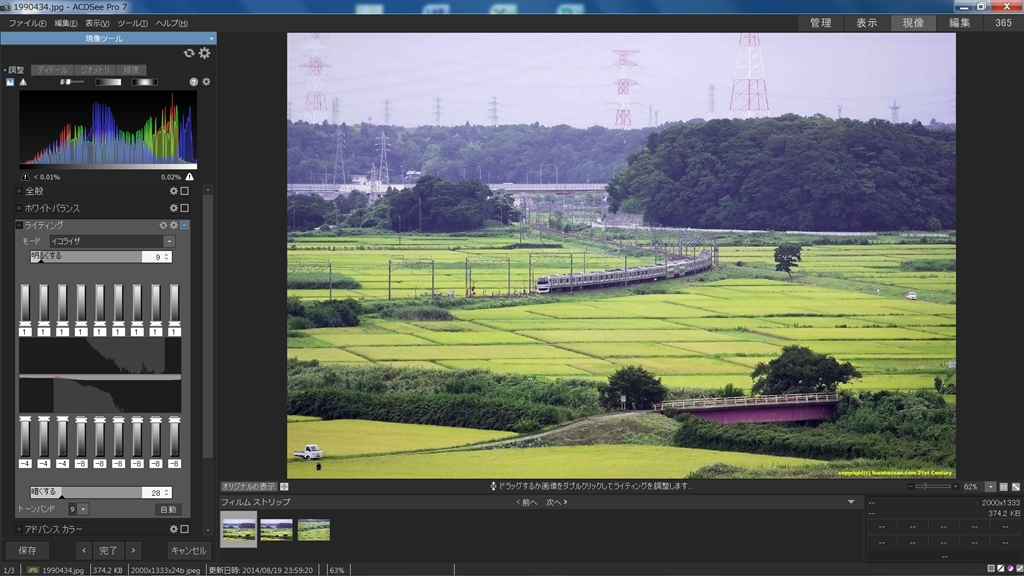
Task: Click highlight clipping warning icon at 0.02%
Action: pyautogui.click(x=189, y=177)
